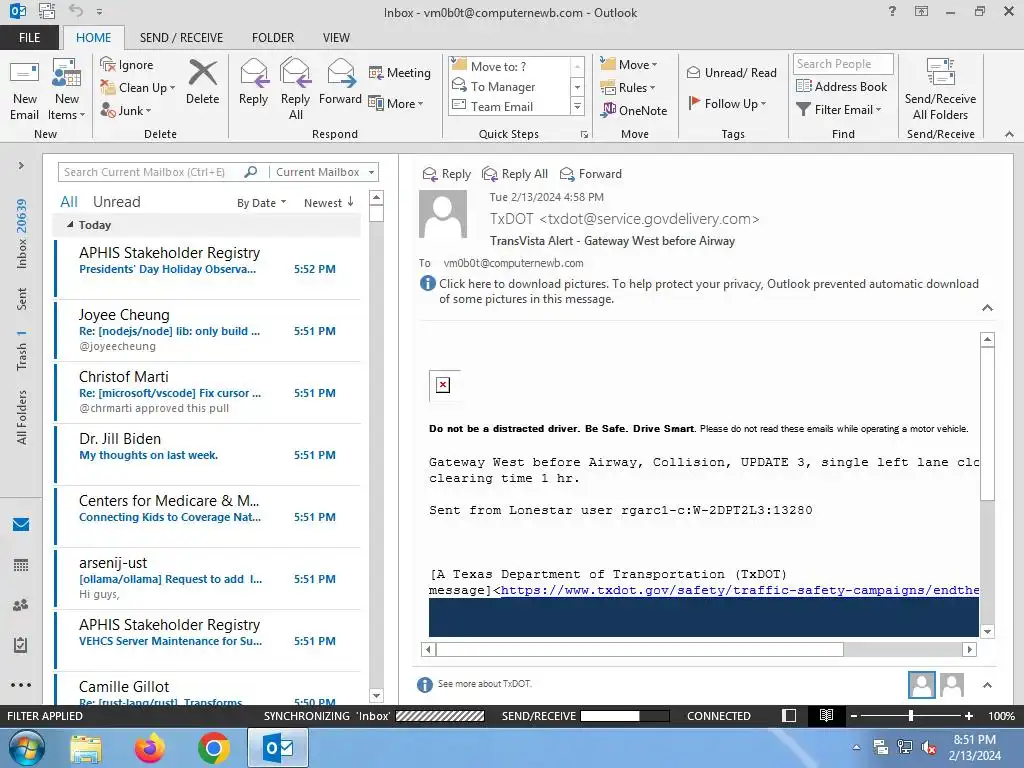Collapse the Today group
1024x768 pixels.
[70, 225]
